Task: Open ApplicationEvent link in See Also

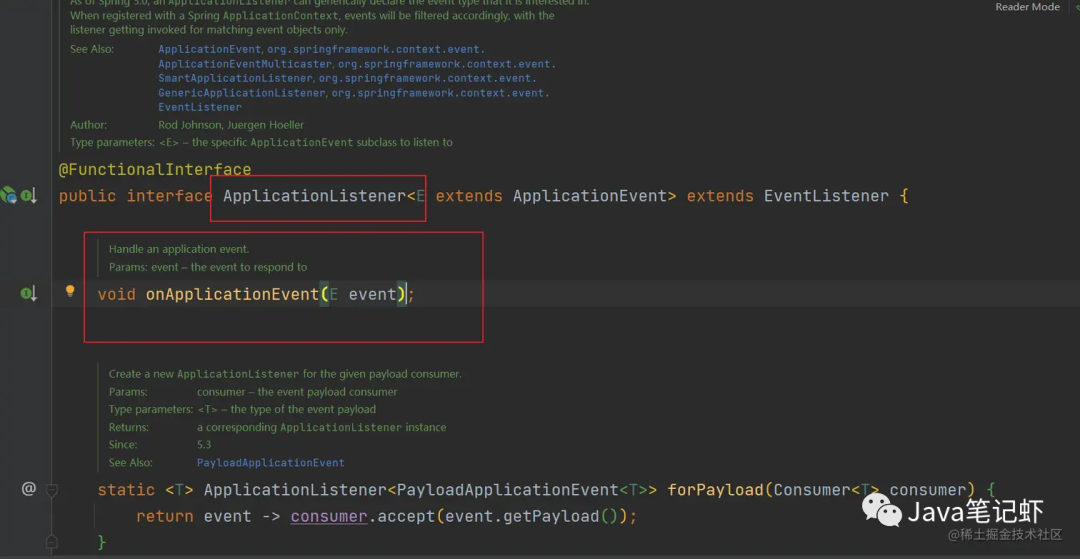Action: pos(210,49)
